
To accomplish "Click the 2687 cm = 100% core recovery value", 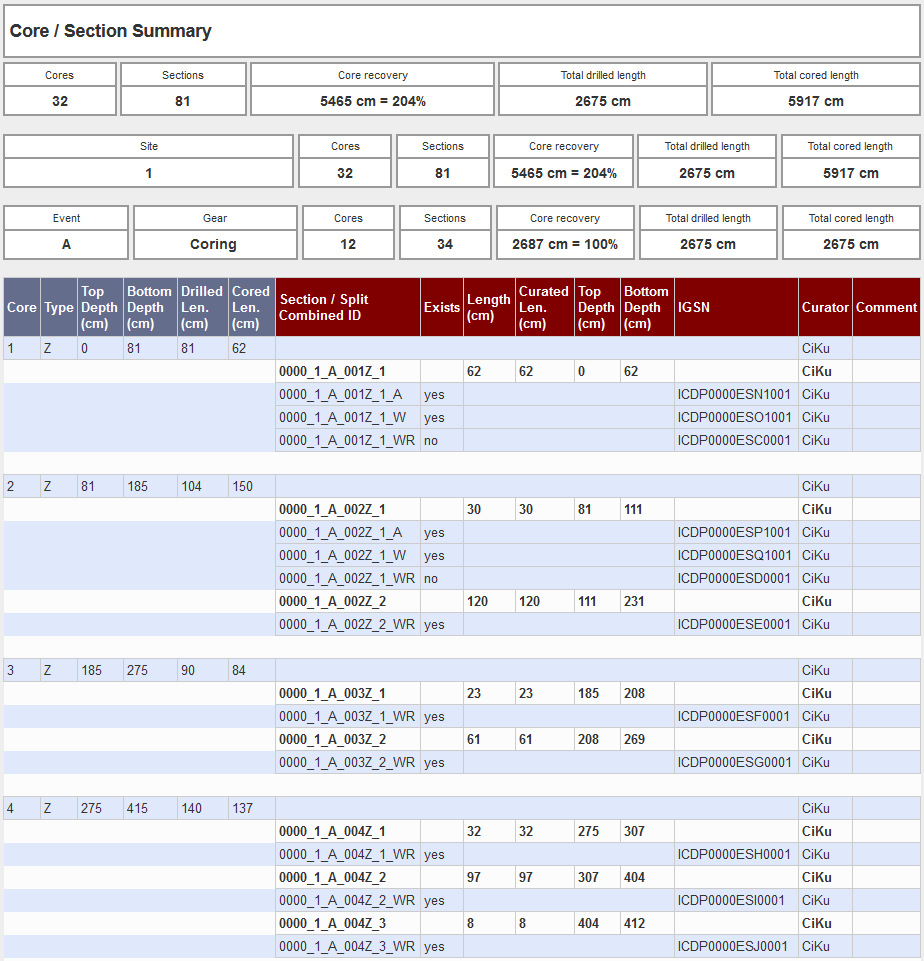I will click(565, 244).
